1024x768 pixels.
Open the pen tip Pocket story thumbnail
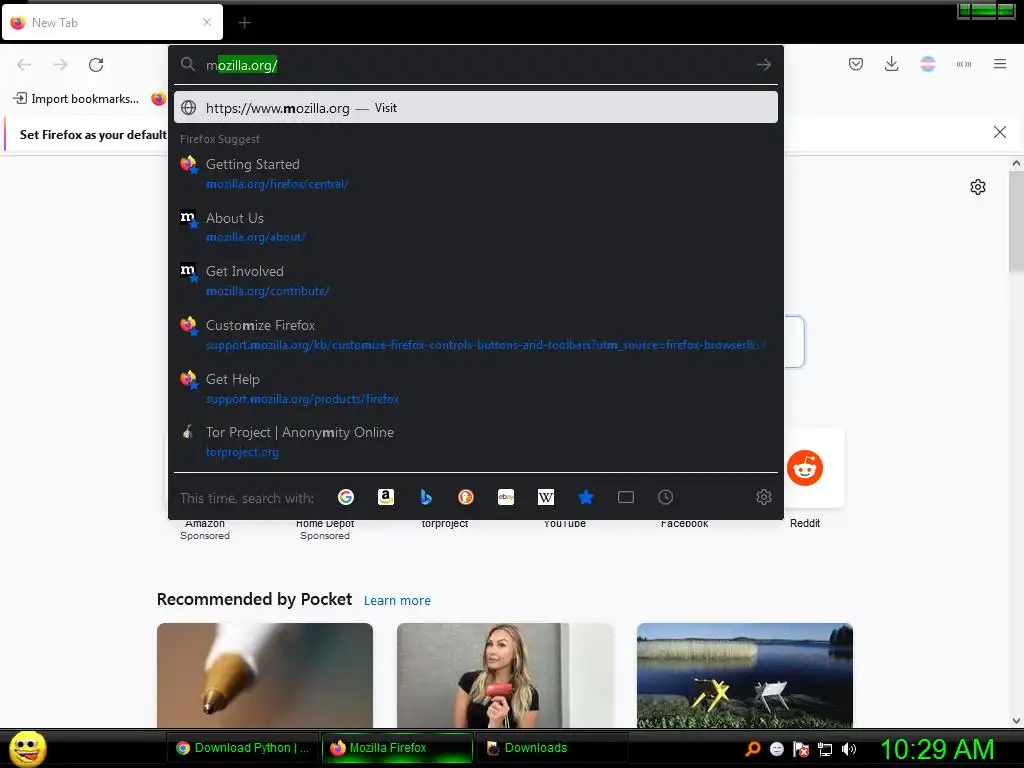click(x=264, y=675)
